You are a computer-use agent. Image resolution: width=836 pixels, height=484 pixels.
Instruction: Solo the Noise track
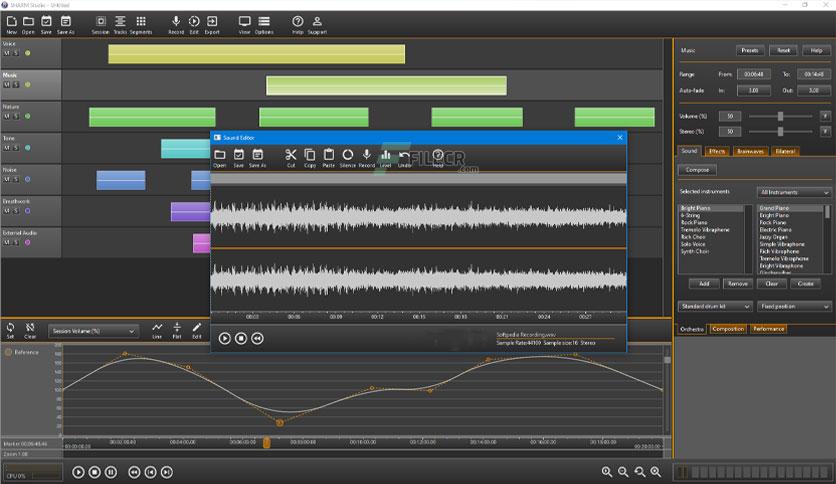pyautogui.click(x=16, y=180)
